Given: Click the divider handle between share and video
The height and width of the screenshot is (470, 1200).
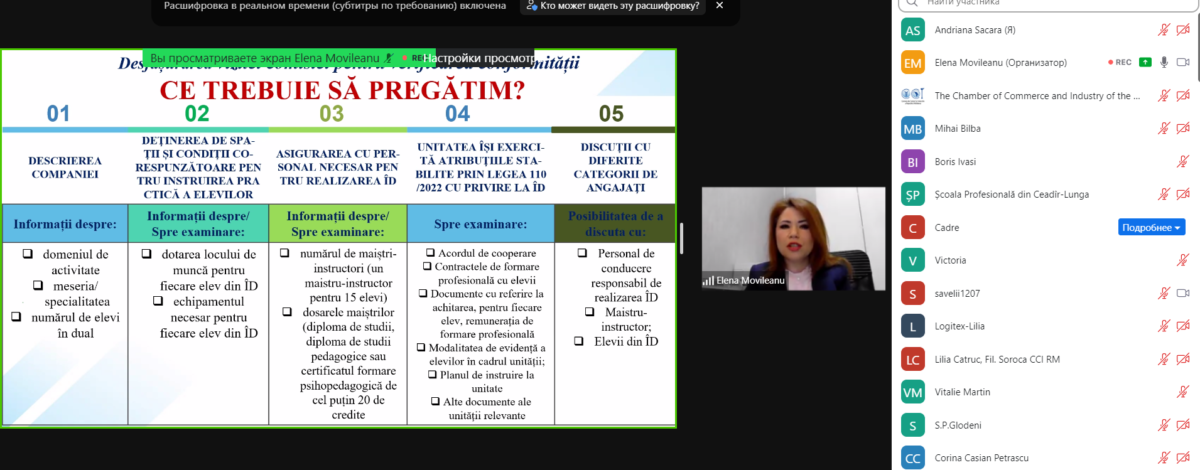Looking at the screenshot, I should point(683,238).
